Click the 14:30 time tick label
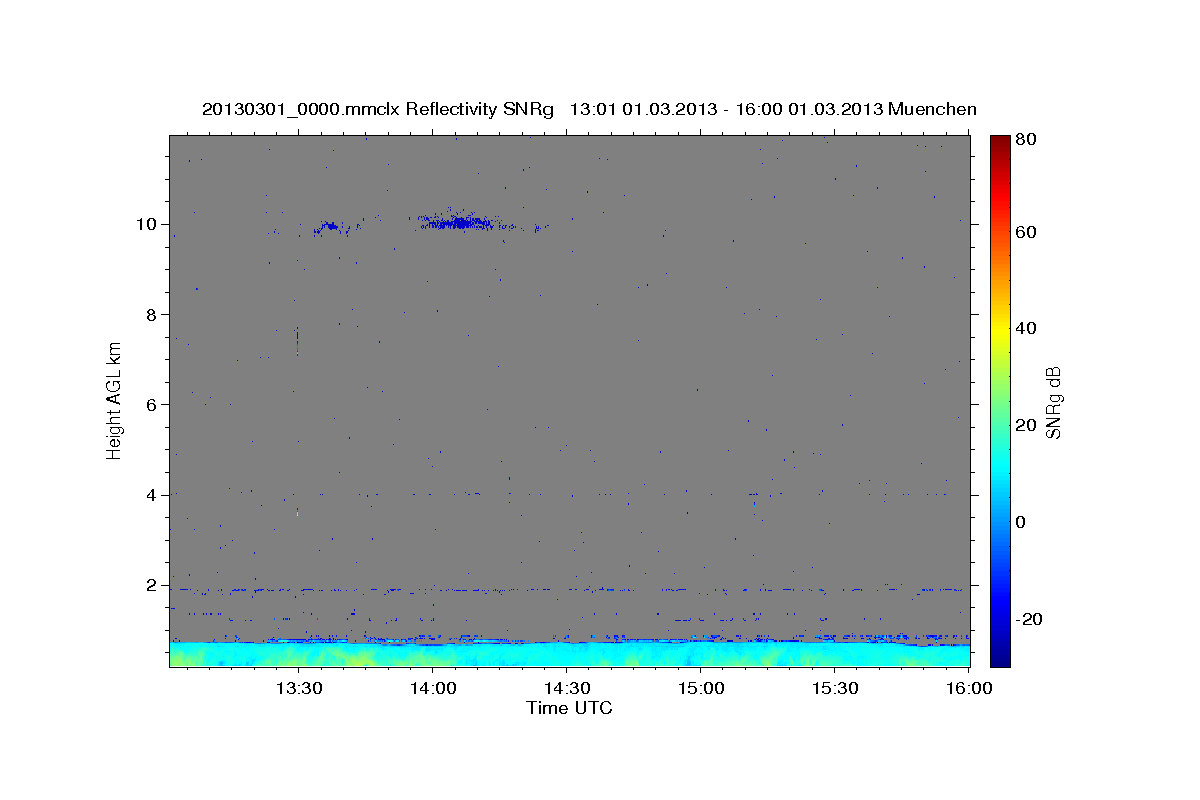Screen dimensions: 1200x800 click(x=568, y=688)
